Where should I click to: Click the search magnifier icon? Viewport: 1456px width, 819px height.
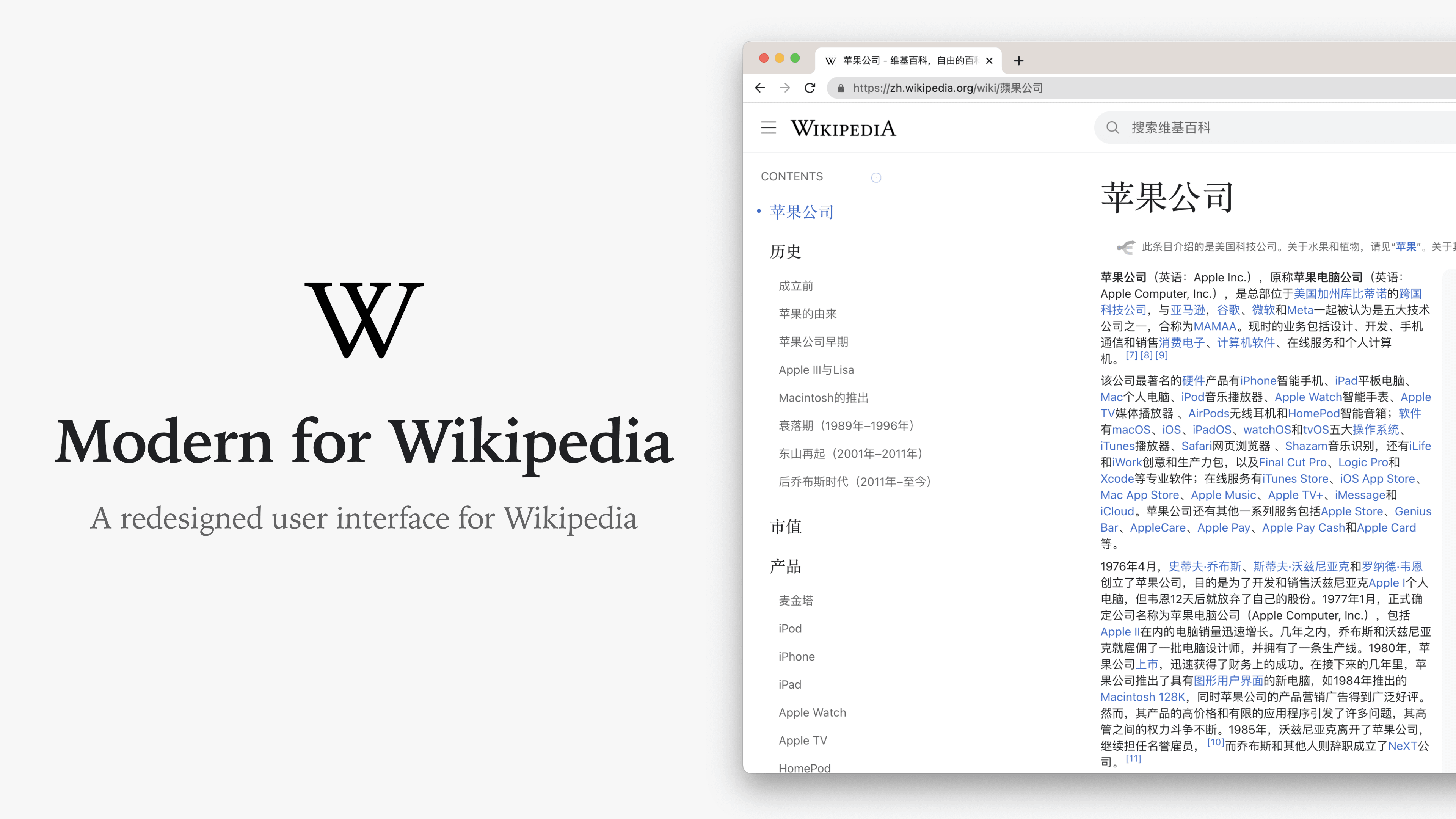[1112, 128]
